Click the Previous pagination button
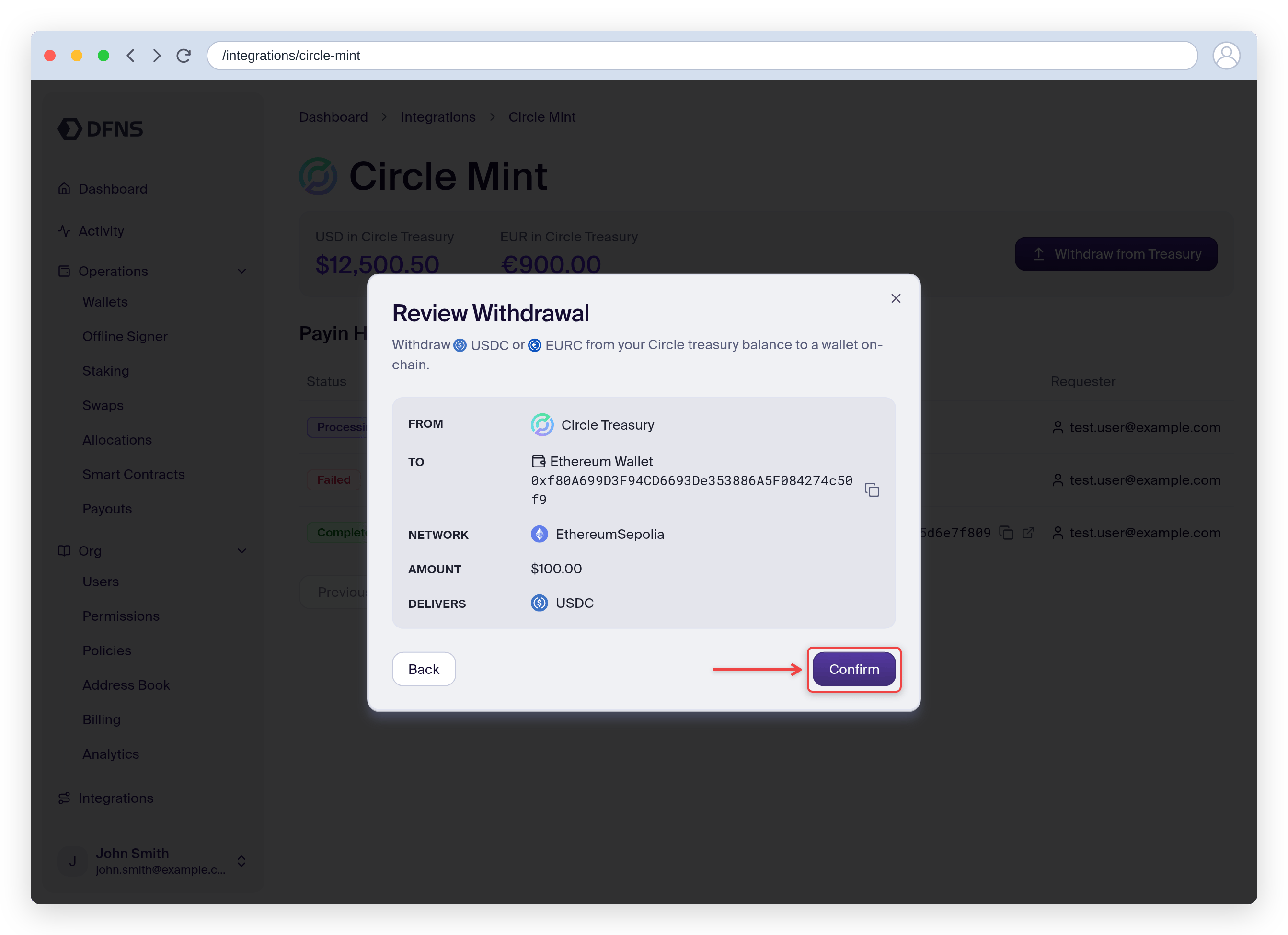This screenshot has height=935, width=1288. [x=335, y=592]
